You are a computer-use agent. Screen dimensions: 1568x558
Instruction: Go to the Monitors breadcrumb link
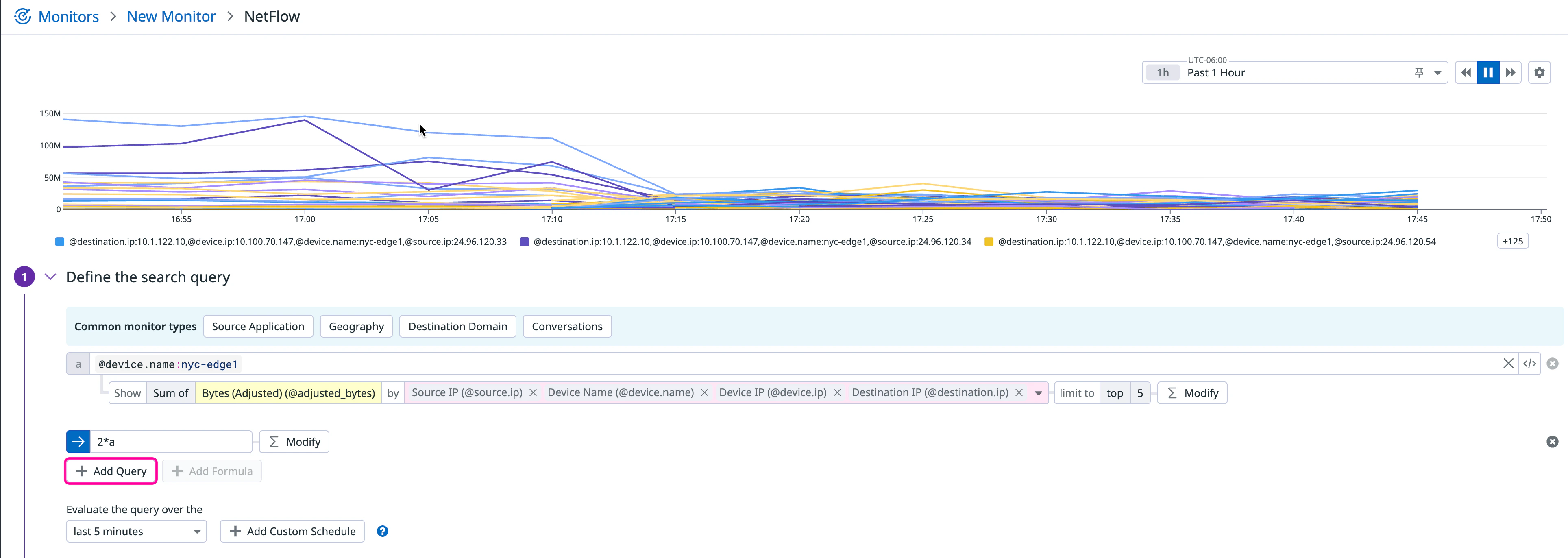coord(68,16)
